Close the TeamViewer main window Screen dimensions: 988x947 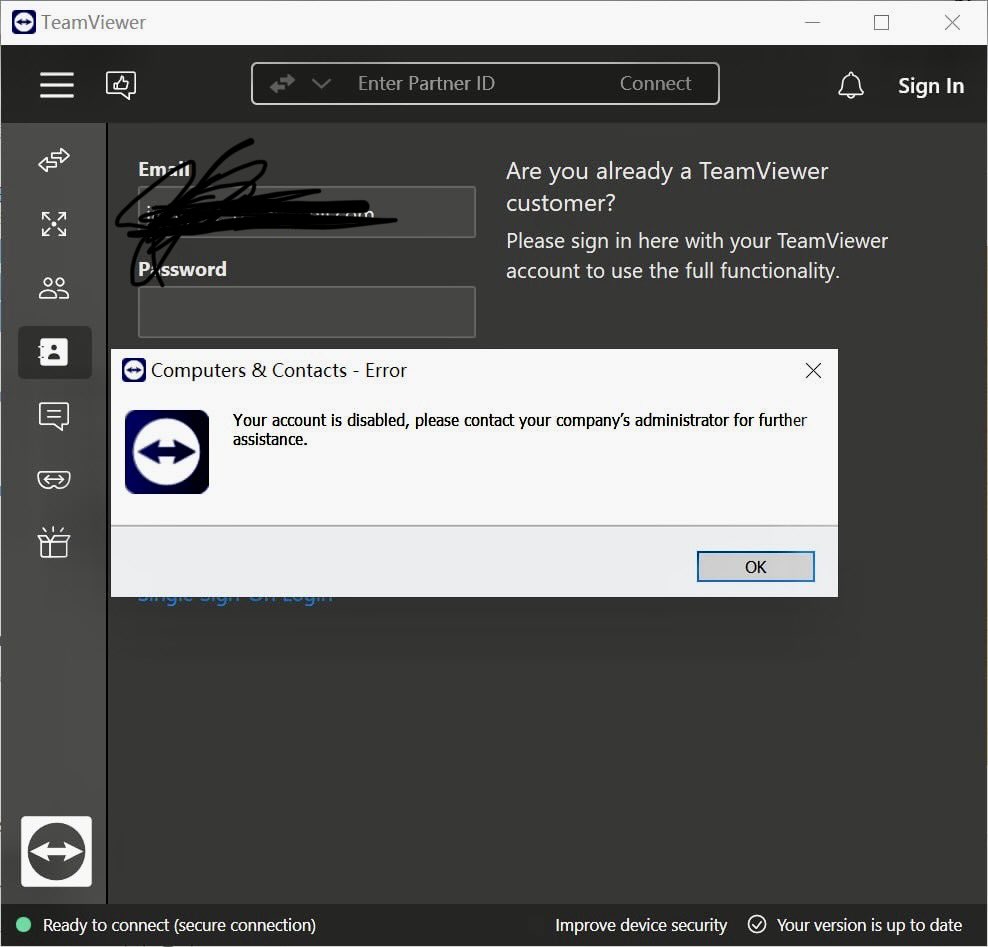(x=952, y=22)
